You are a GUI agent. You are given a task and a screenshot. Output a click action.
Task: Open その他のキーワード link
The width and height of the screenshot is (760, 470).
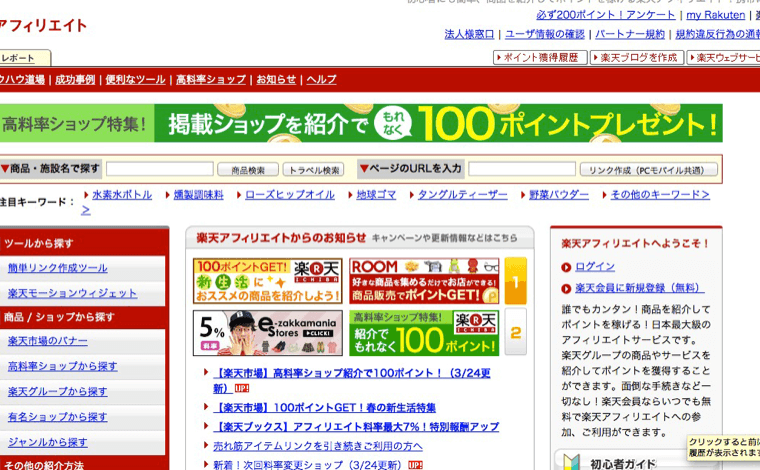tap(660, 195)
